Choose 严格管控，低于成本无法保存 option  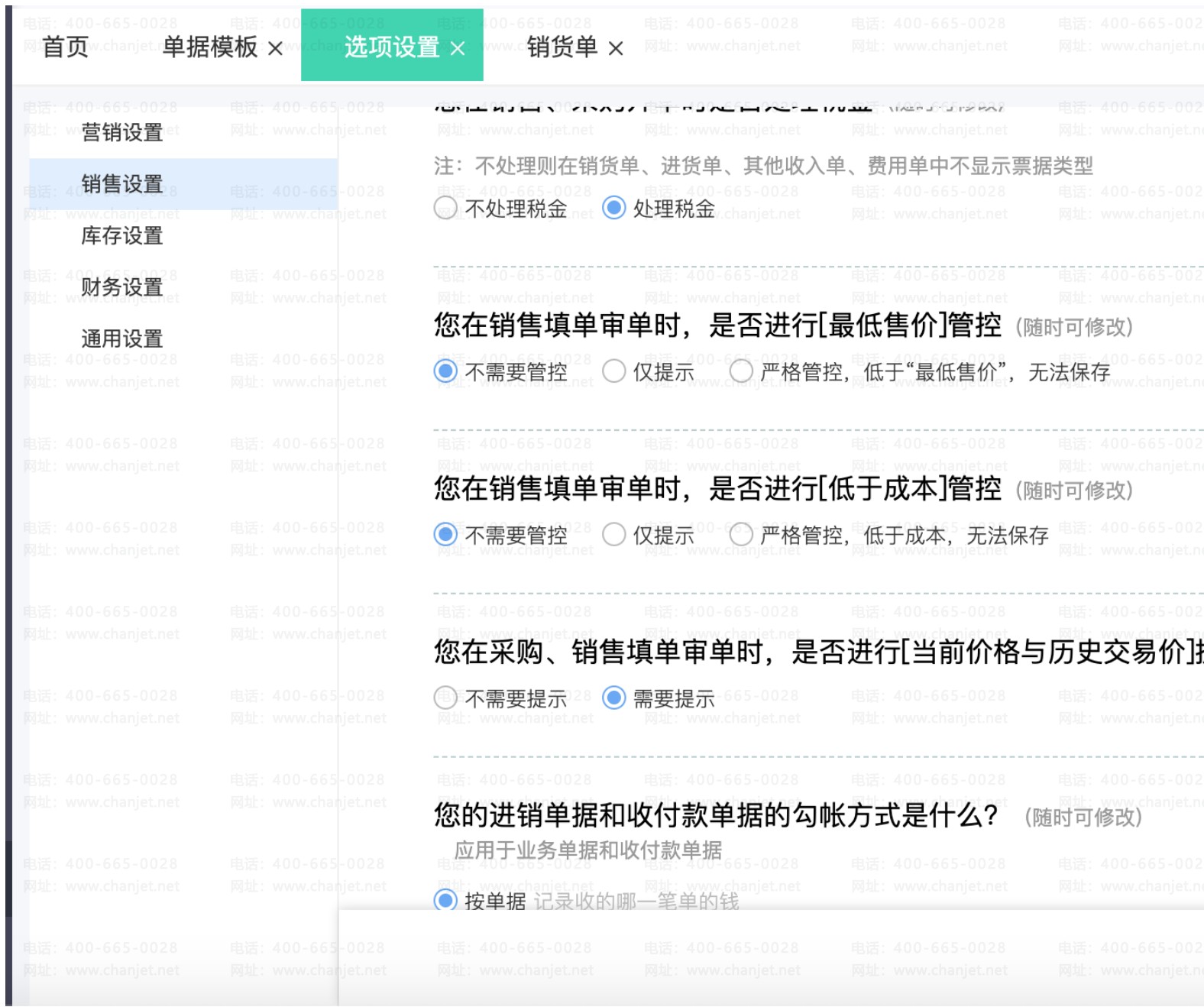pyautogui.click(x=741, y=535)
